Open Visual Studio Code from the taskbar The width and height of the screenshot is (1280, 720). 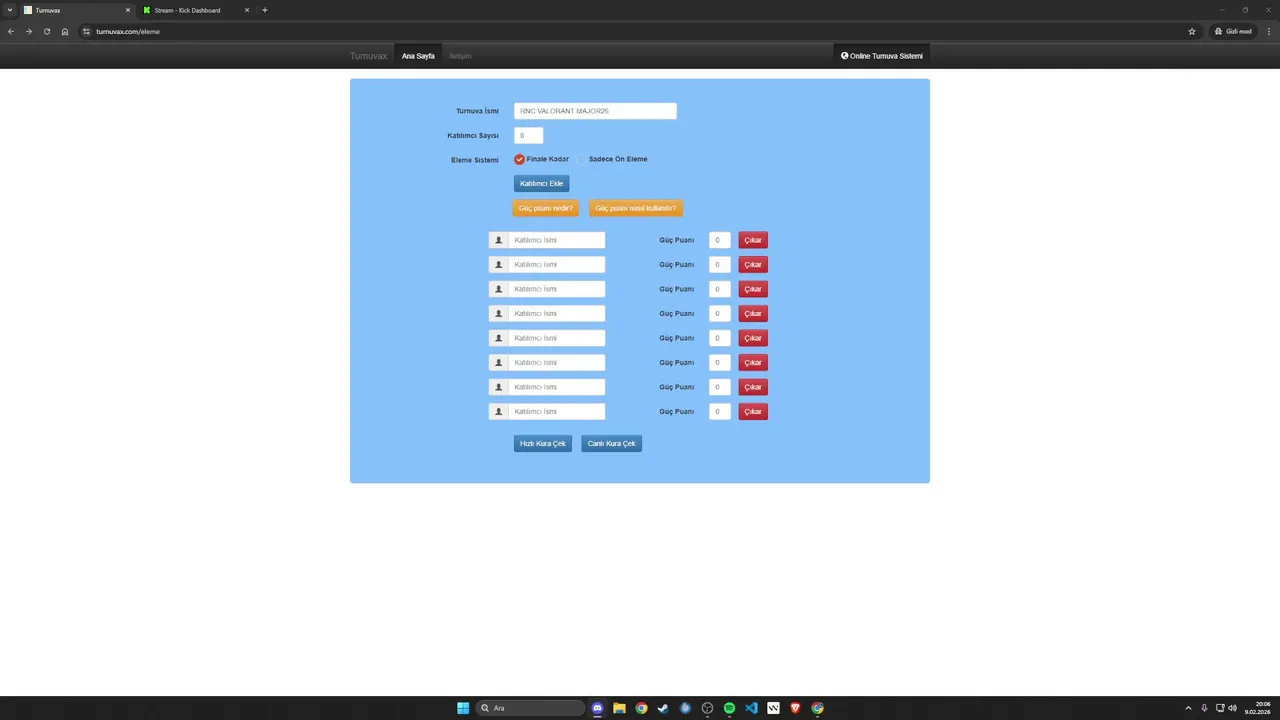pyautogui.click(x=751, y=708)
